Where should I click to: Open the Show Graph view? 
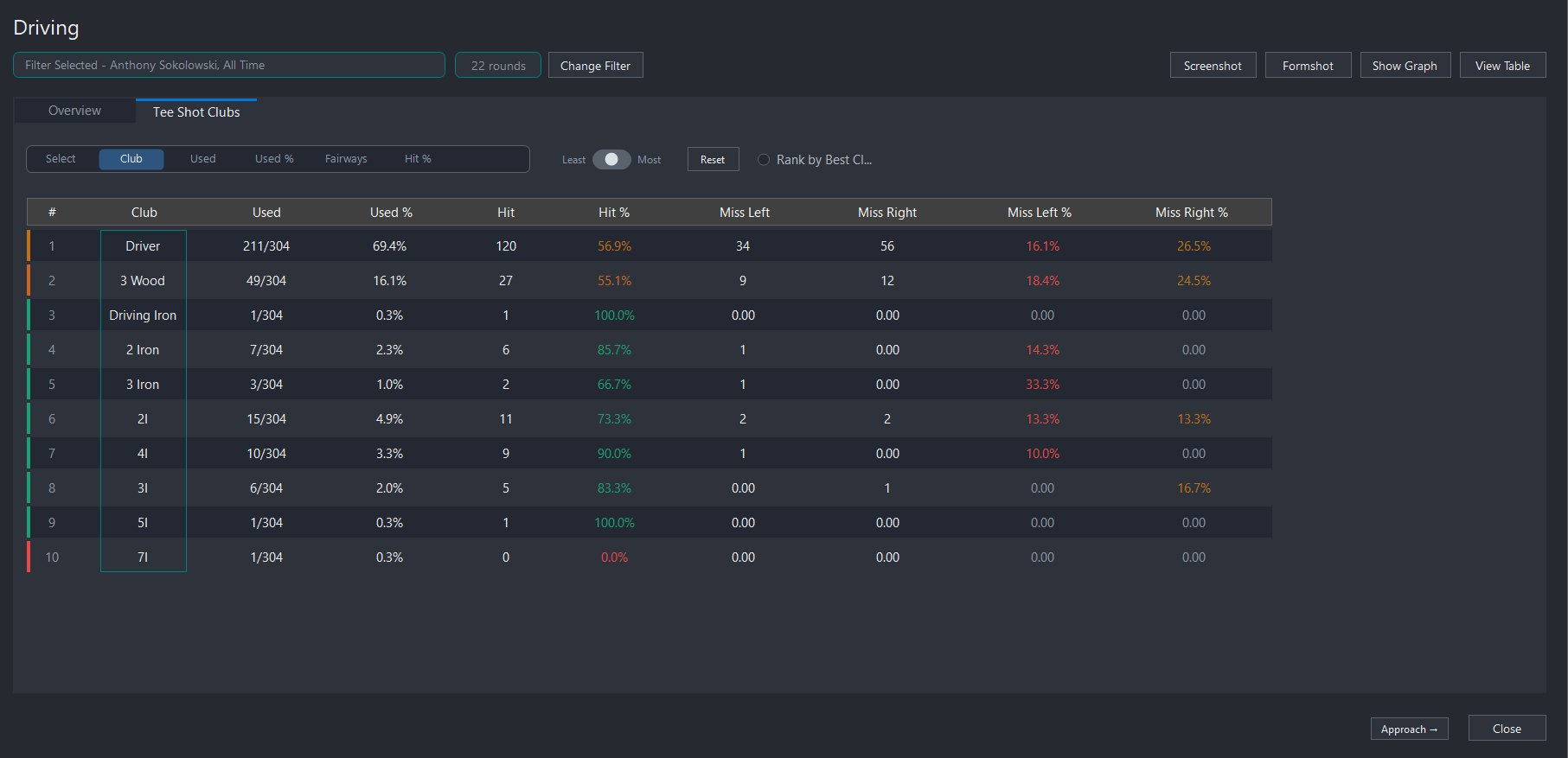(x=1405, y=66)
